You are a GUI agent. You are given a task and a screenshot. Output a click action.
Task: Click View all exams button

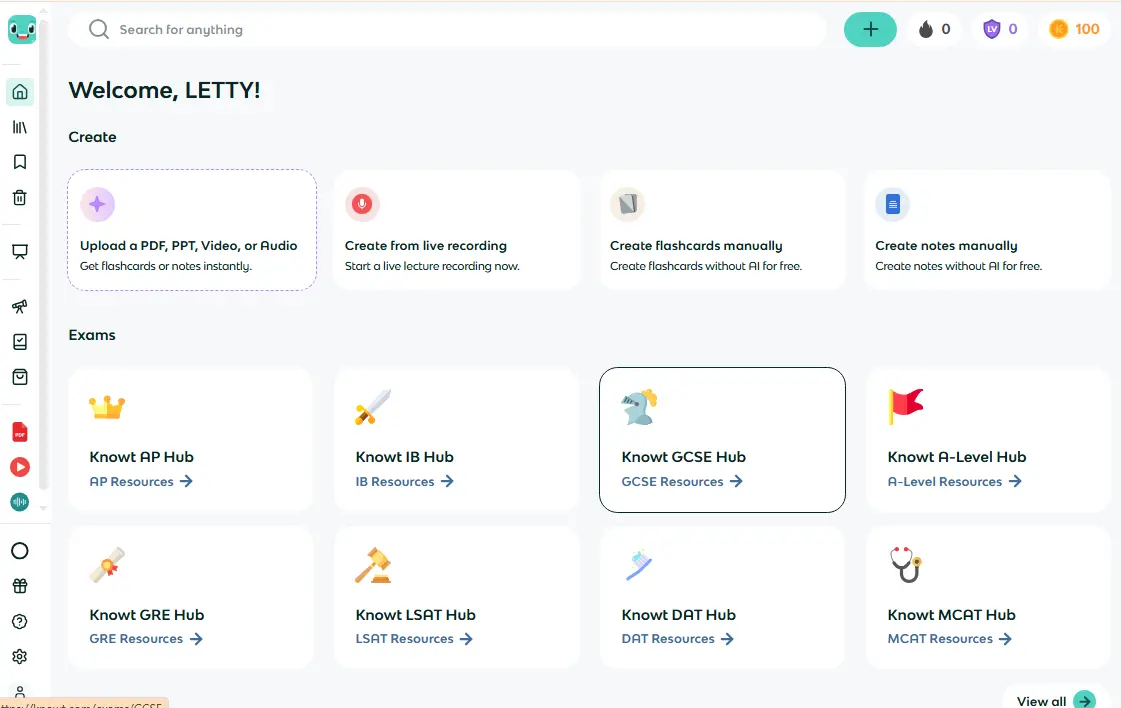(x=1055, y=701)
